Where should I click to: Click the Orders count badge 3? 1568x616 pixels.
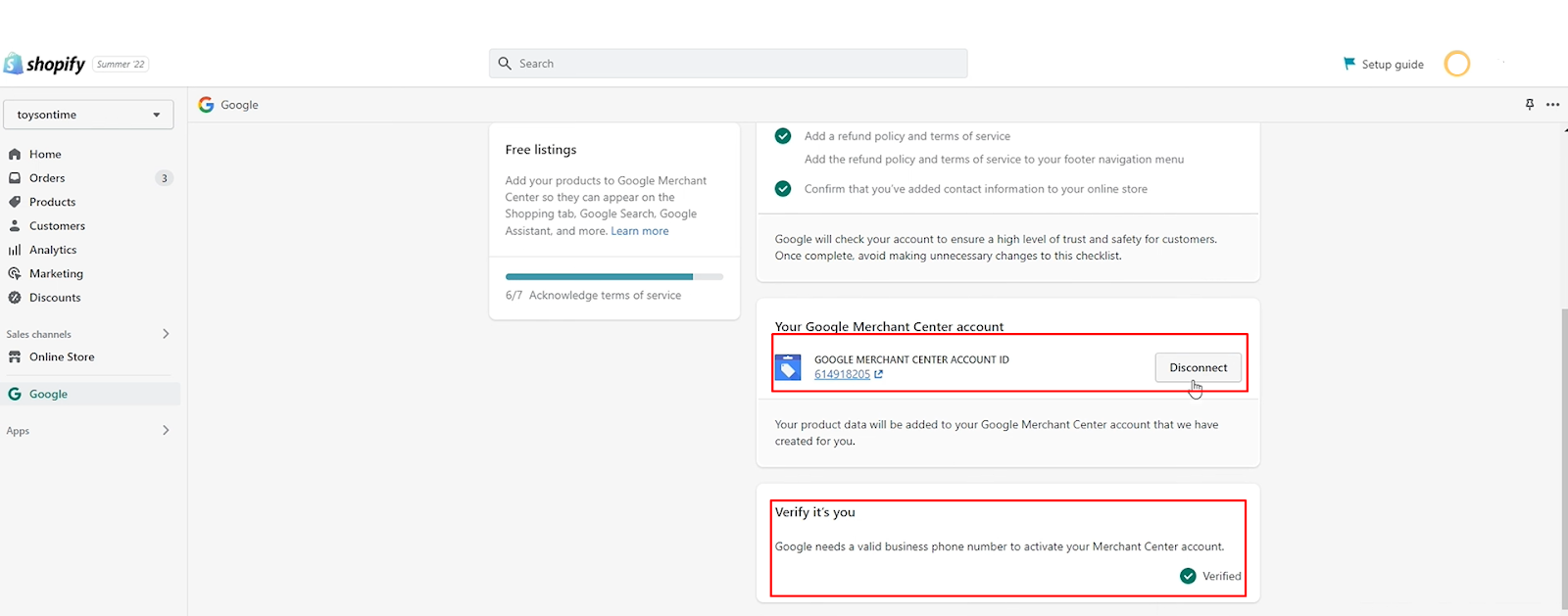click(x=165, y=178)
